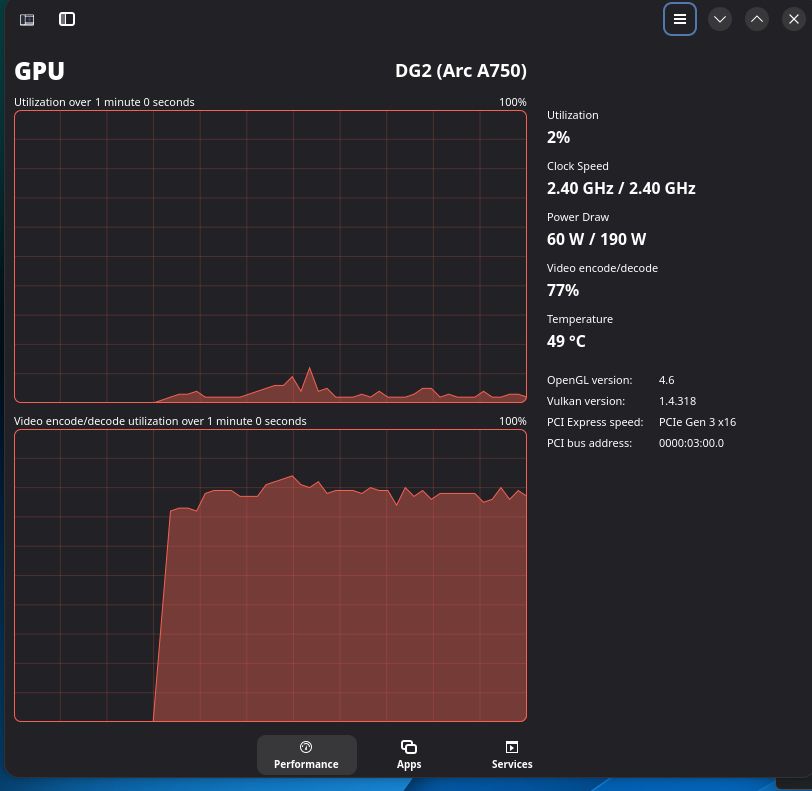This screenshot has height=791, width=812.
Task: Click the 2% Utilization value
Action: tap(558, 137)
